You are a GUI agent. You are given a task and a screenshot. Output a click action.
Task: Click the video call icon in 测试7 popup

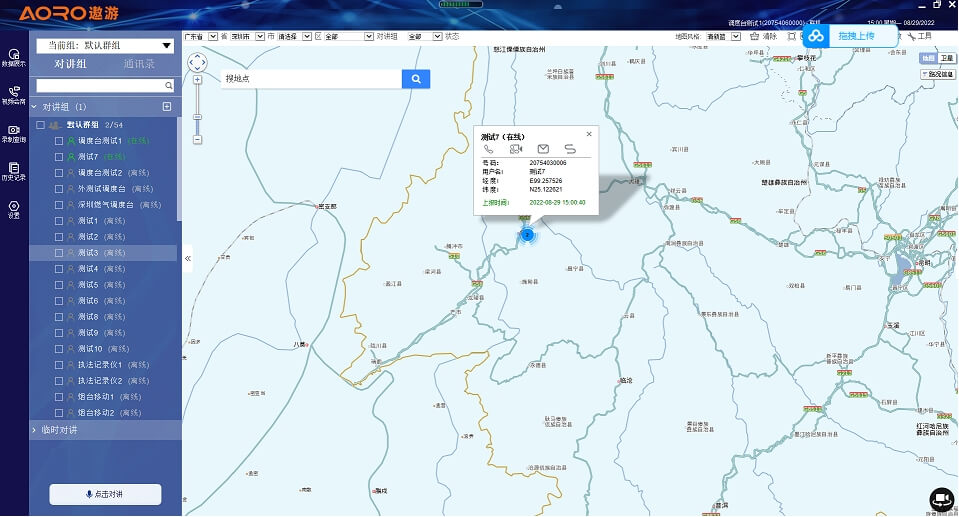click(x=516, y=149)
